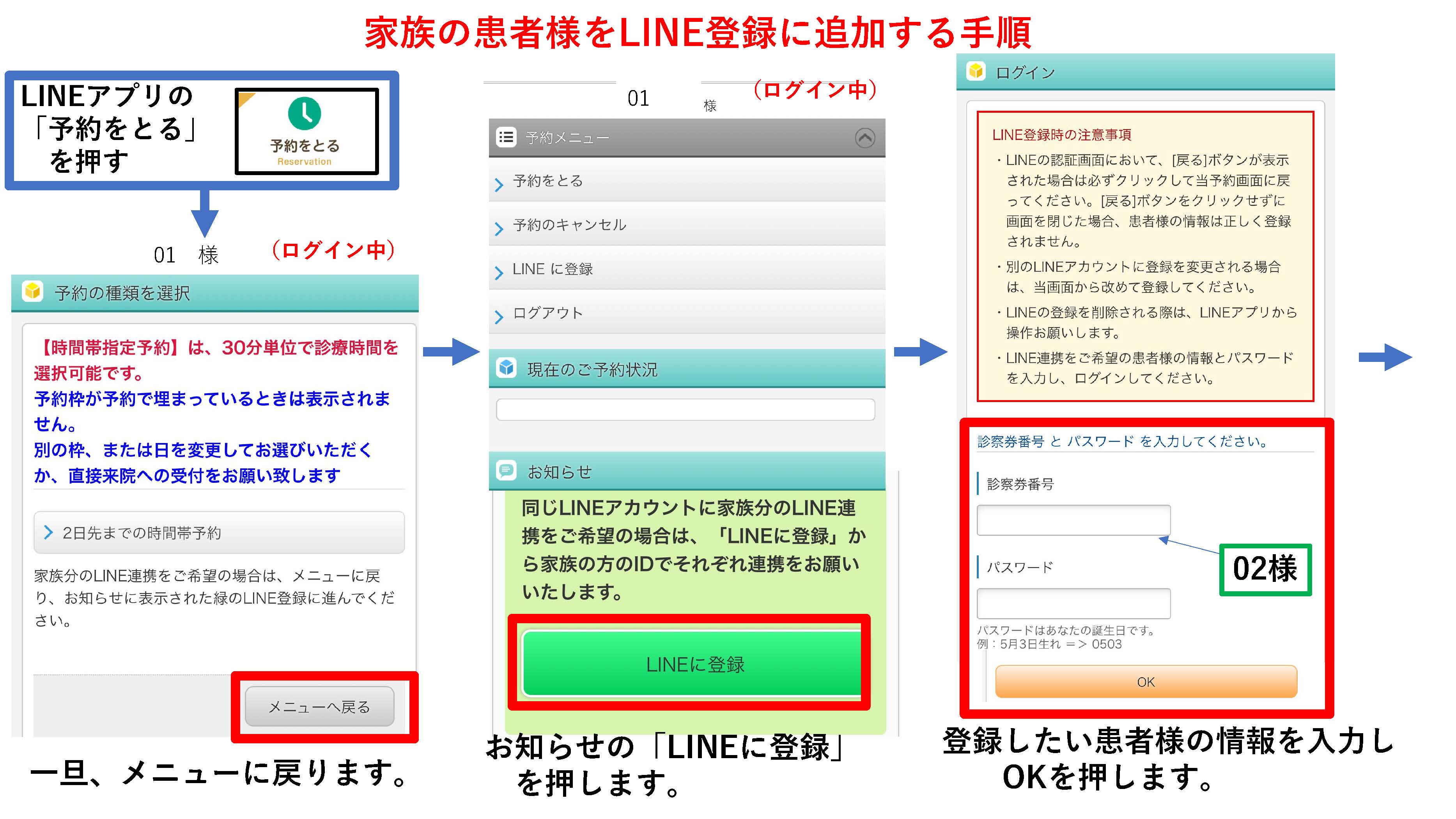Click the LINE登録時の注意事項 title
The width and height of the screenshot is (1456, 819).
1061,135
